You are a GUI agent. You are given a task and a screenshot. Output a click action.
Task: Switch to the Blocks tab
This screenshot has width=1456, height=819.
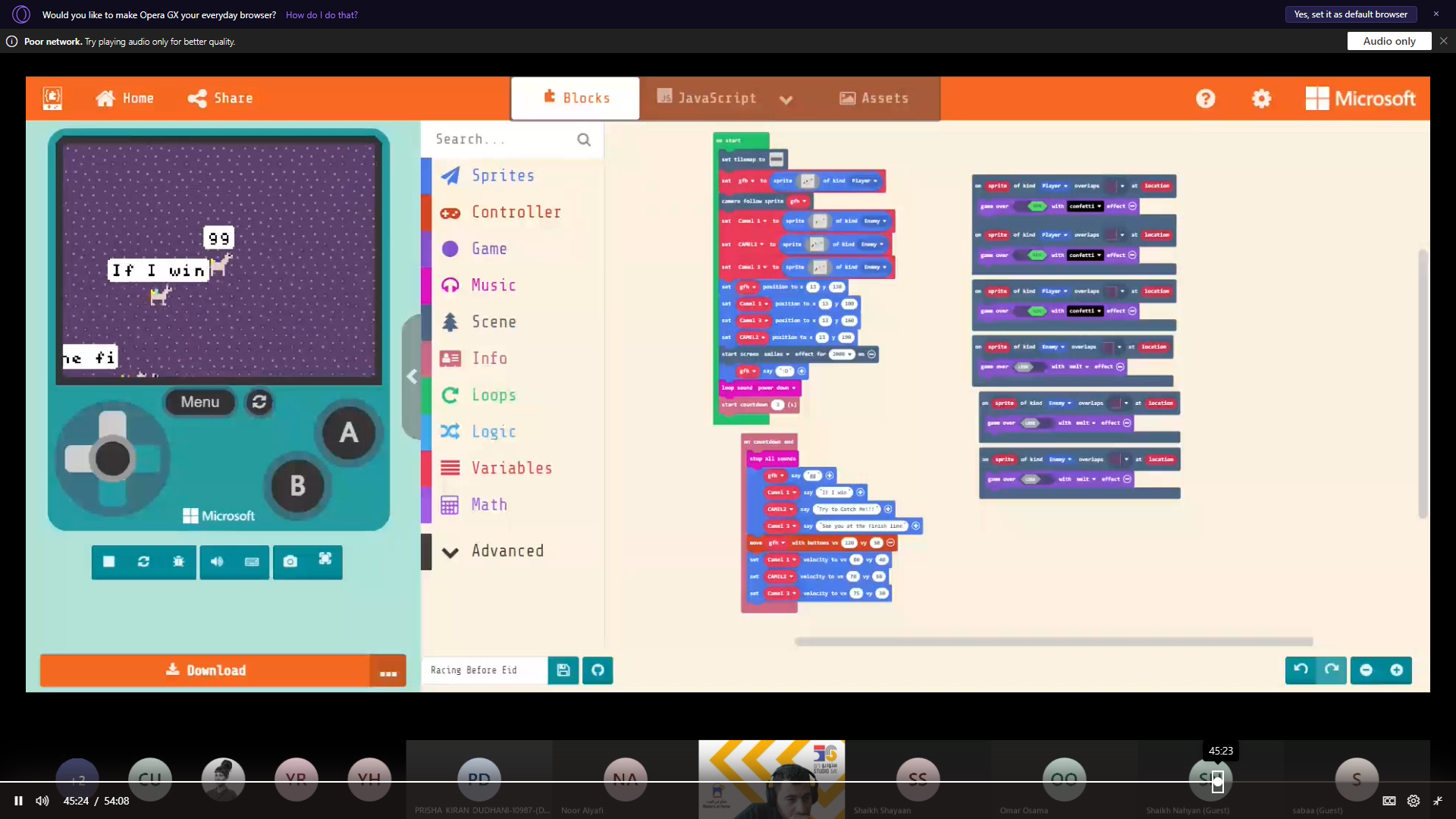[x=576, y=98]
